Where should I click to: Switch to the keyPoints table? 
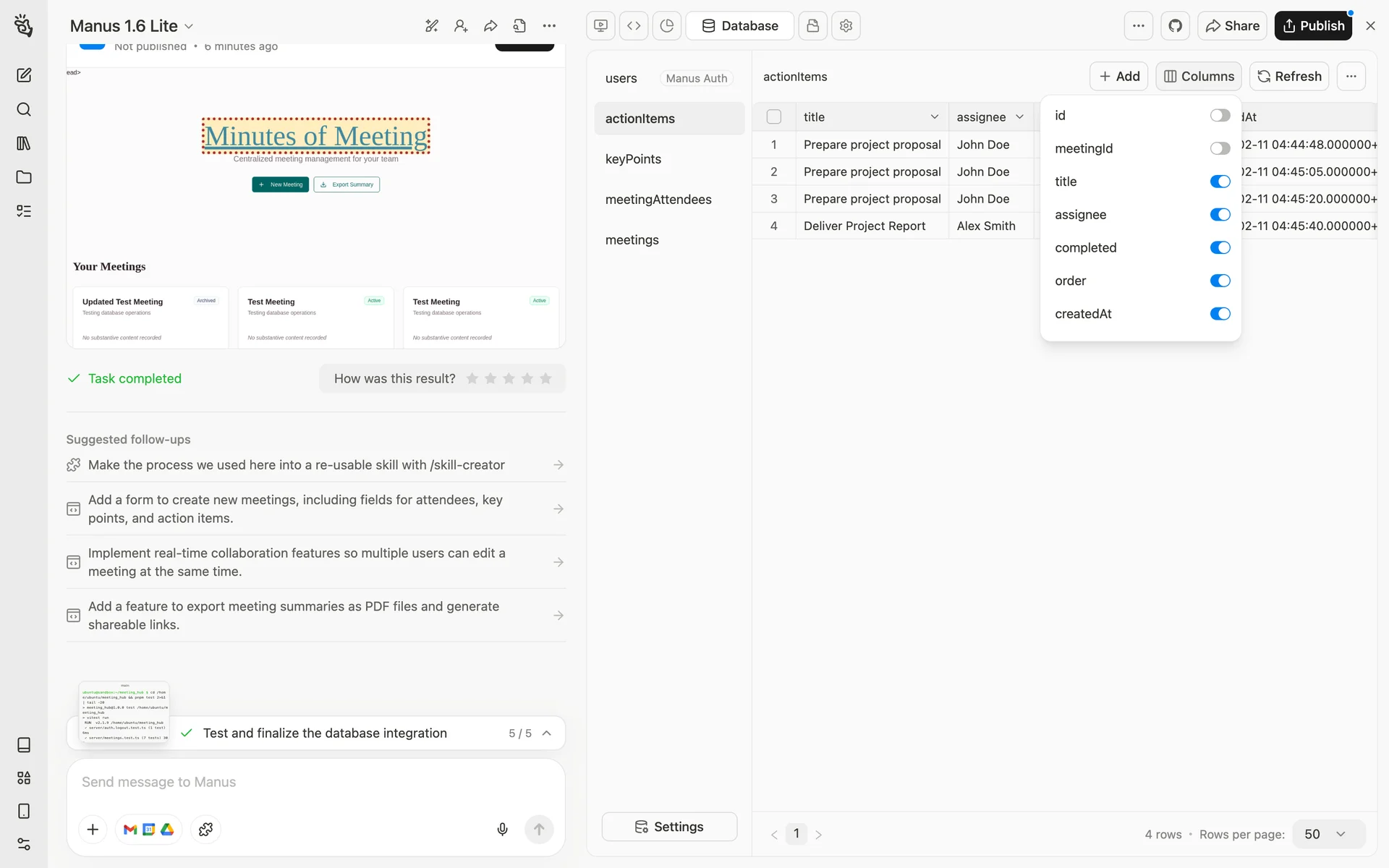pos(633,159)
